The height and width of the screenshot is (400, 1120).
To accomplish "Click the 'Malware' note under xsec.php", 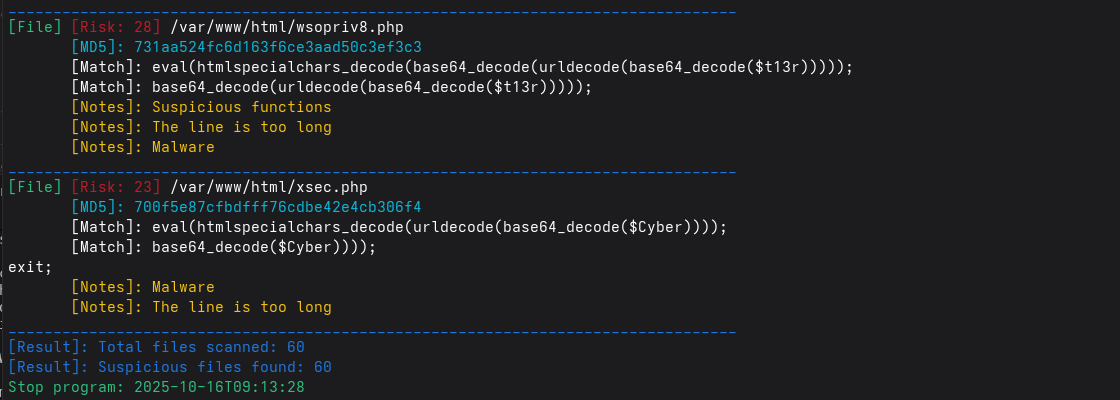I will pos(183,287).
